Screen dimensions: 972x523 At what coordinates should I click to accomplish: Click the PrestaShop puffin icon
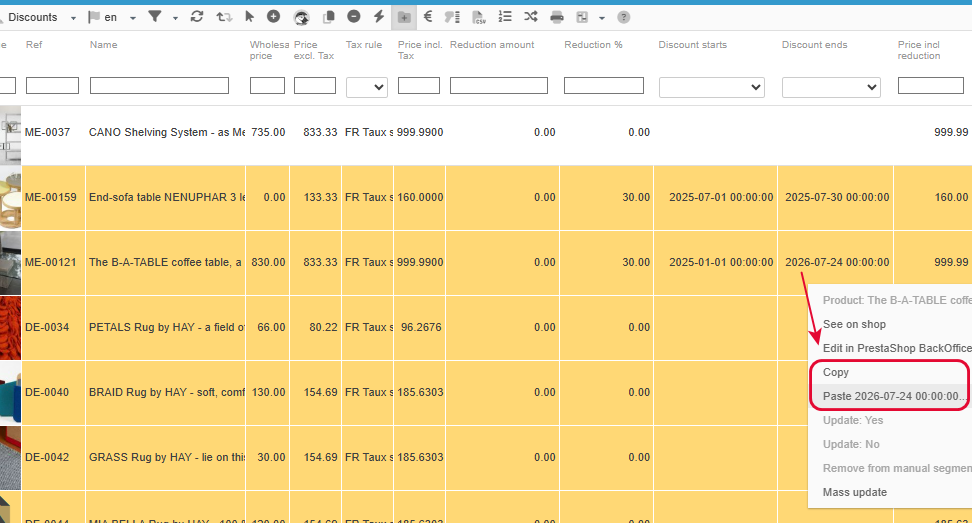[301, 17]
